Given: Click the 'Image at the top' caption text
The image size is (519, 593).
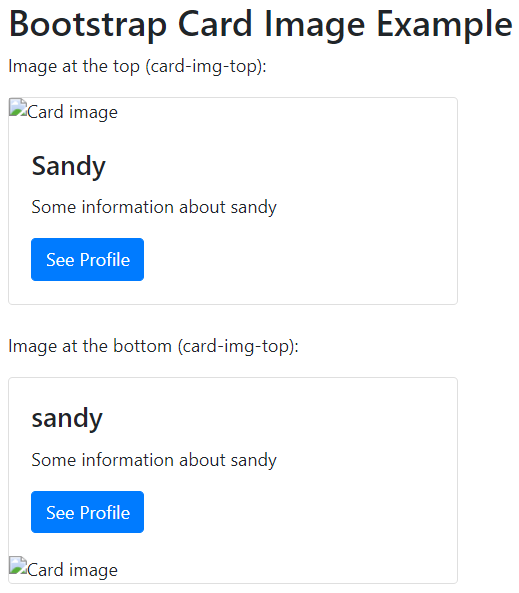Looking at the screenshot, I should click(x=74, y=66).
